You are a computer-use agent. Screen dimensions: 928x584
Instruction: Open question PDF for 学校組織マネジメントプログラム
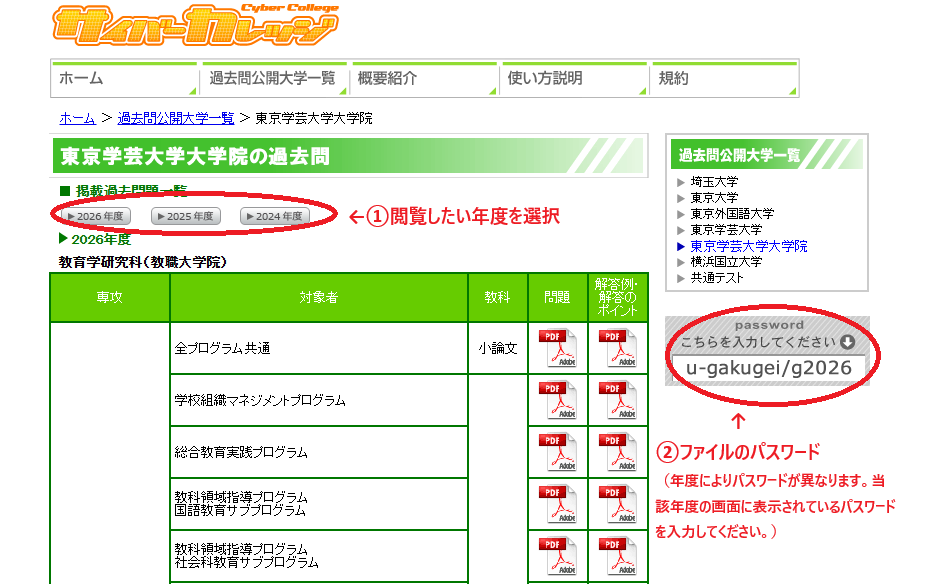click(x=558, y=400)
